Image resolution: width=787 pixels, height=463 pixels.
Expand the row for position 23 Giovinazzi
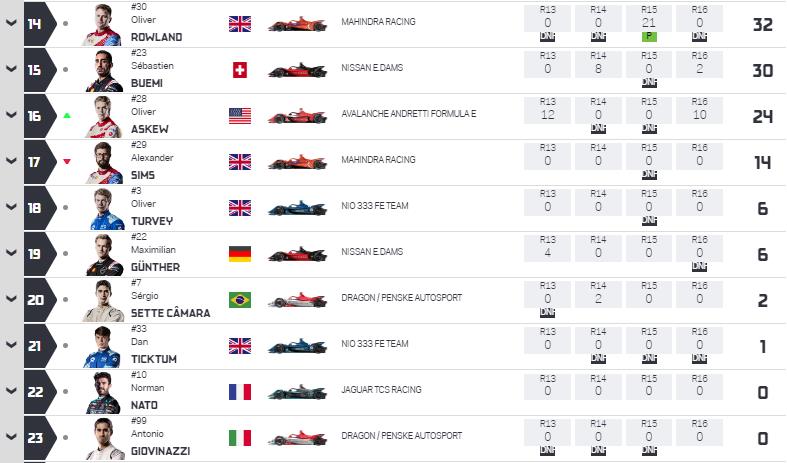click(x=11, y=437)
